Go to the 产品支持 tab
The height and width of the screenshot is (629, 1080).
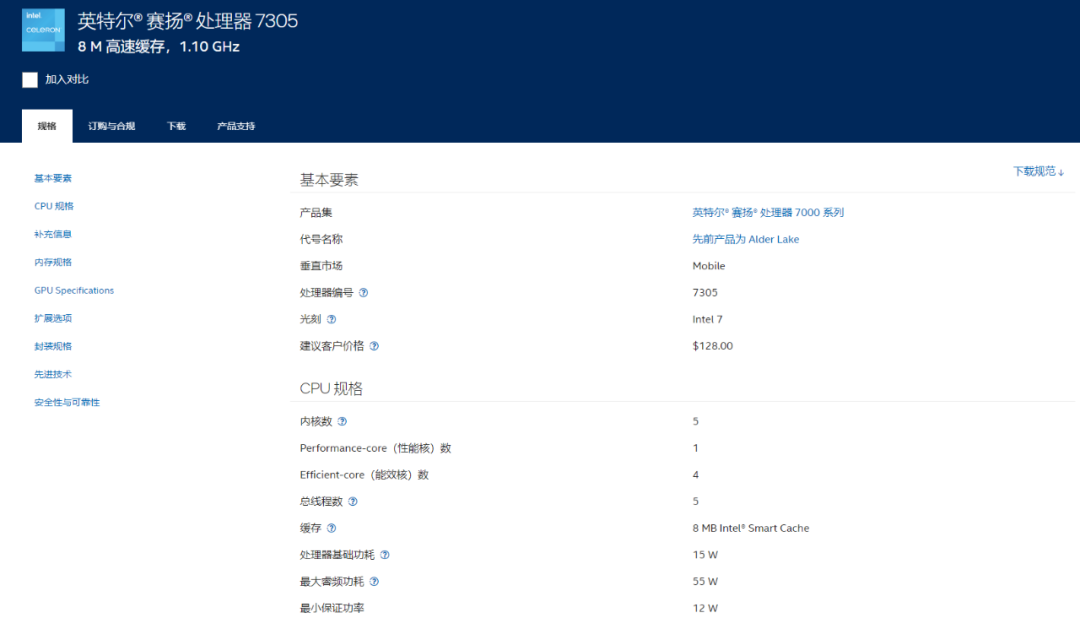[236, 126]
